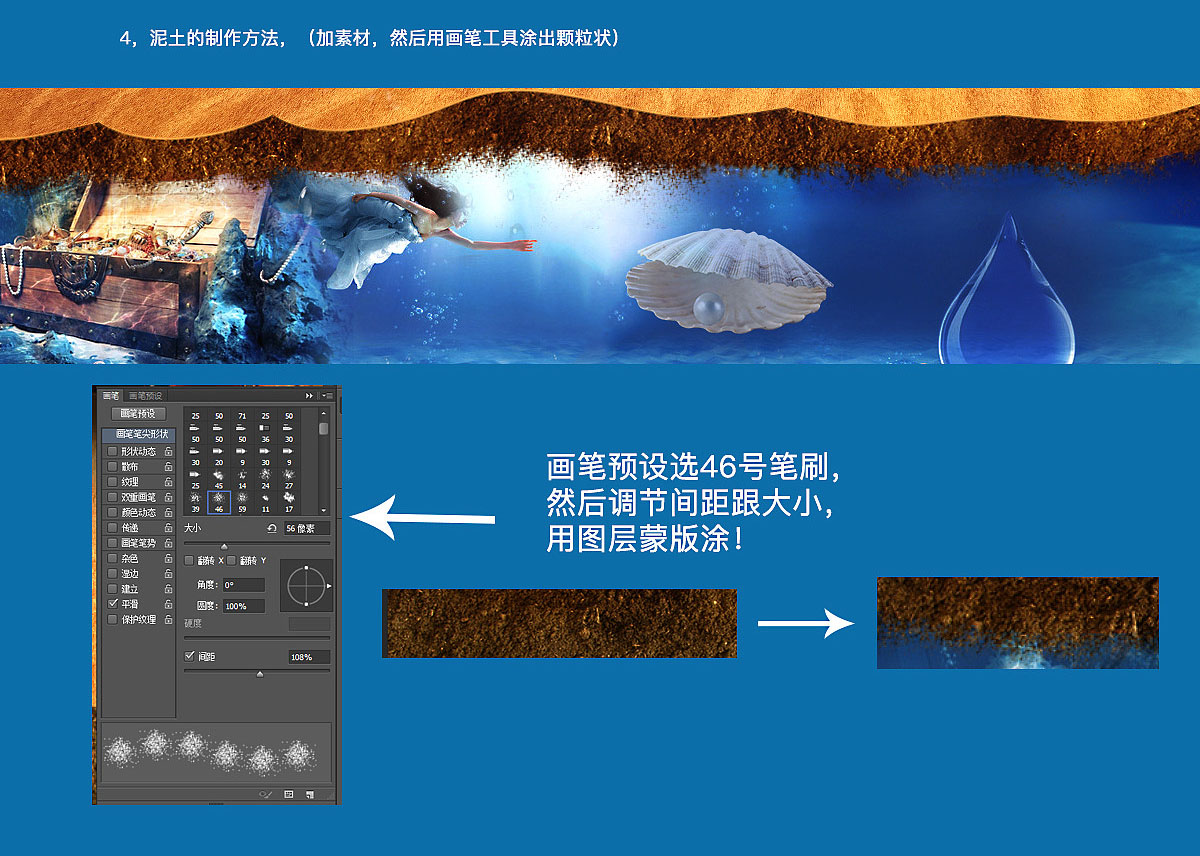Enable the 散布 checkbox

(x=112, y=467)
